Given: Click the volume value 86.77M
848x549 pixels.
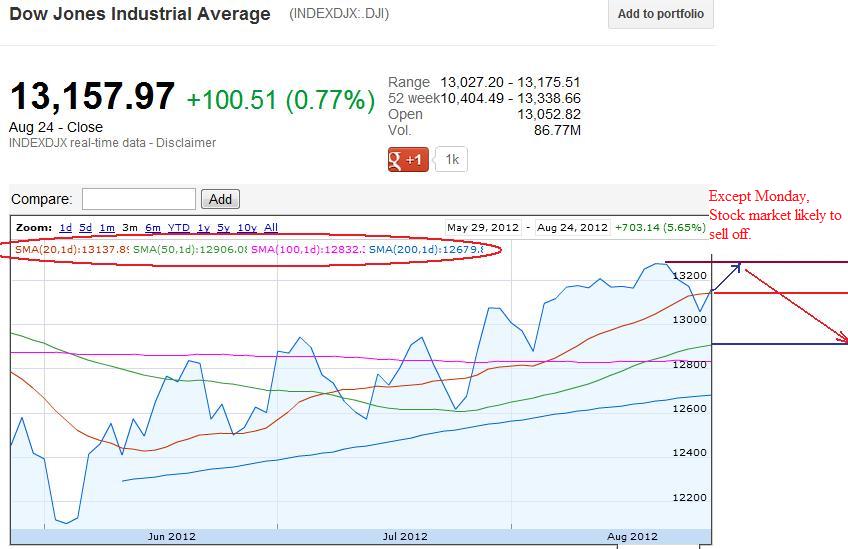Looking at the screenshot, I should [557, 130].
